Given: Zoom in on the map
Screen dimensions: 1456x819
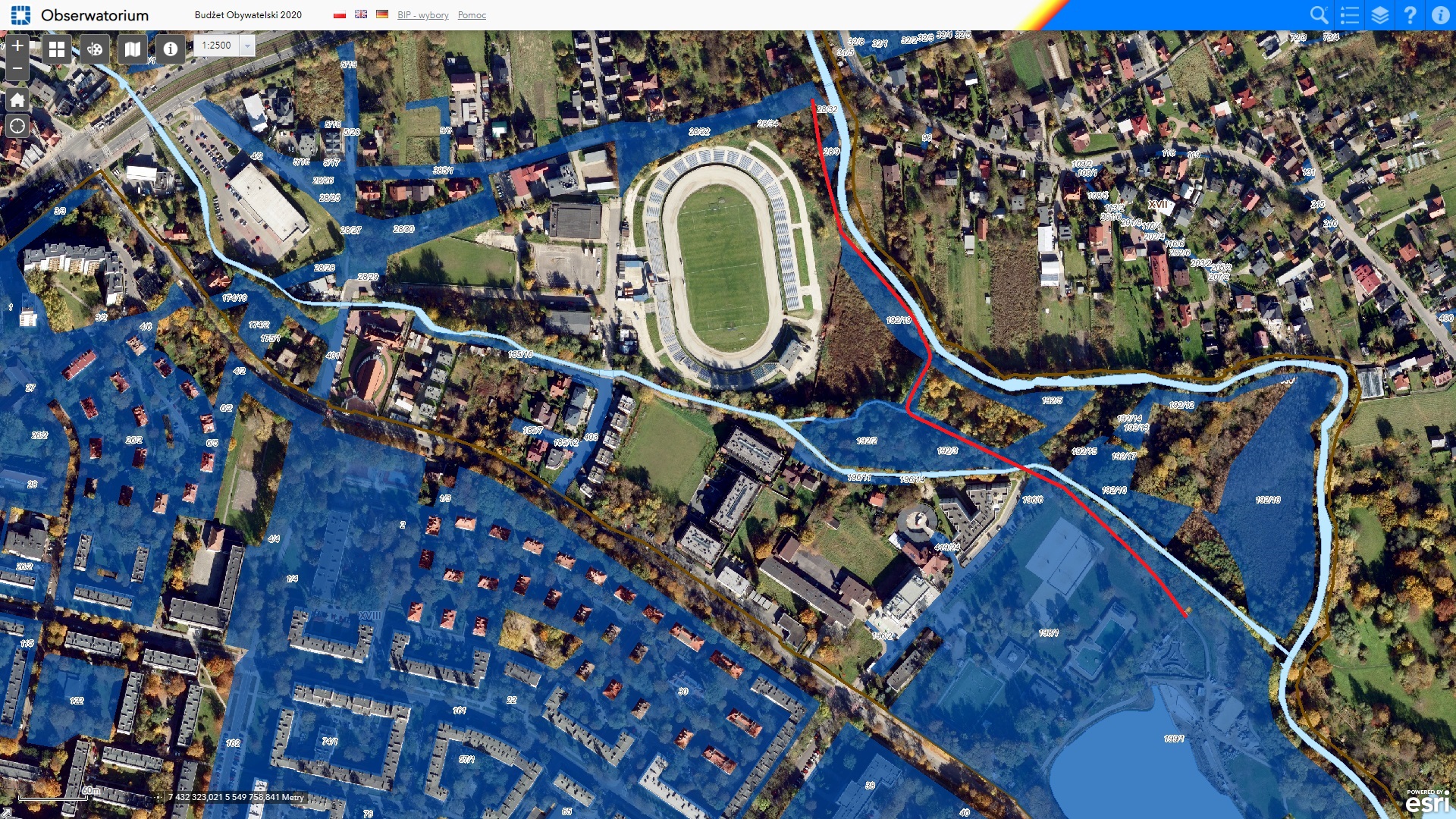Looking at the screenshot, I should click(17, 46).
